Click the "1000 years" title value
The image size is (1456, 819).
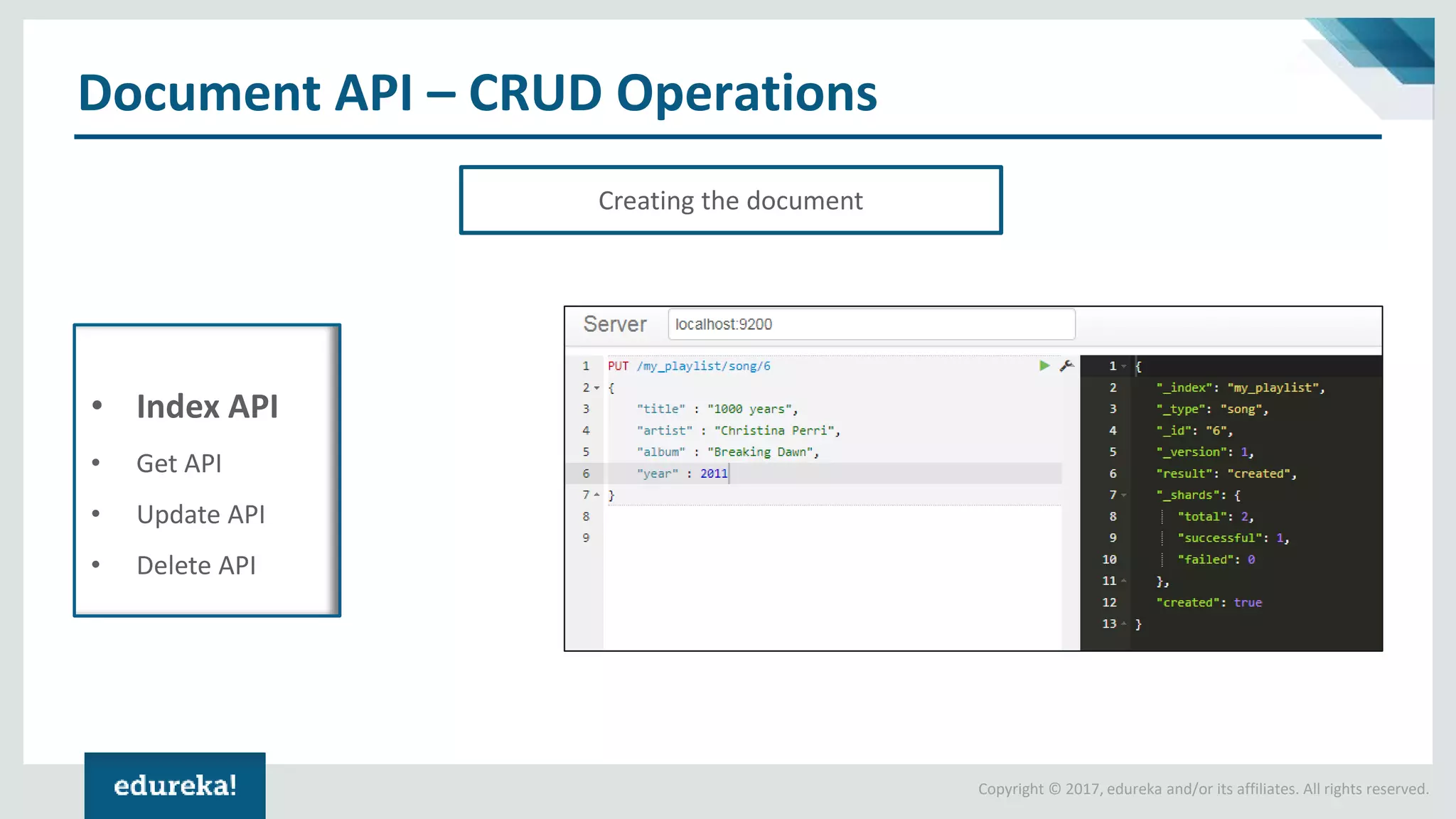tap(751, 409)
